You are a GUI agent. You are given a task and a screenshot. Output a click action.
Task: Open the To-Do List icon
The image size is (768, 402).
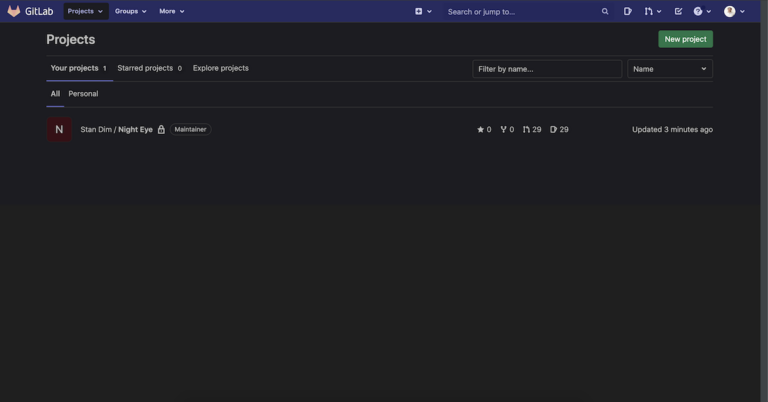pos(678,11)
